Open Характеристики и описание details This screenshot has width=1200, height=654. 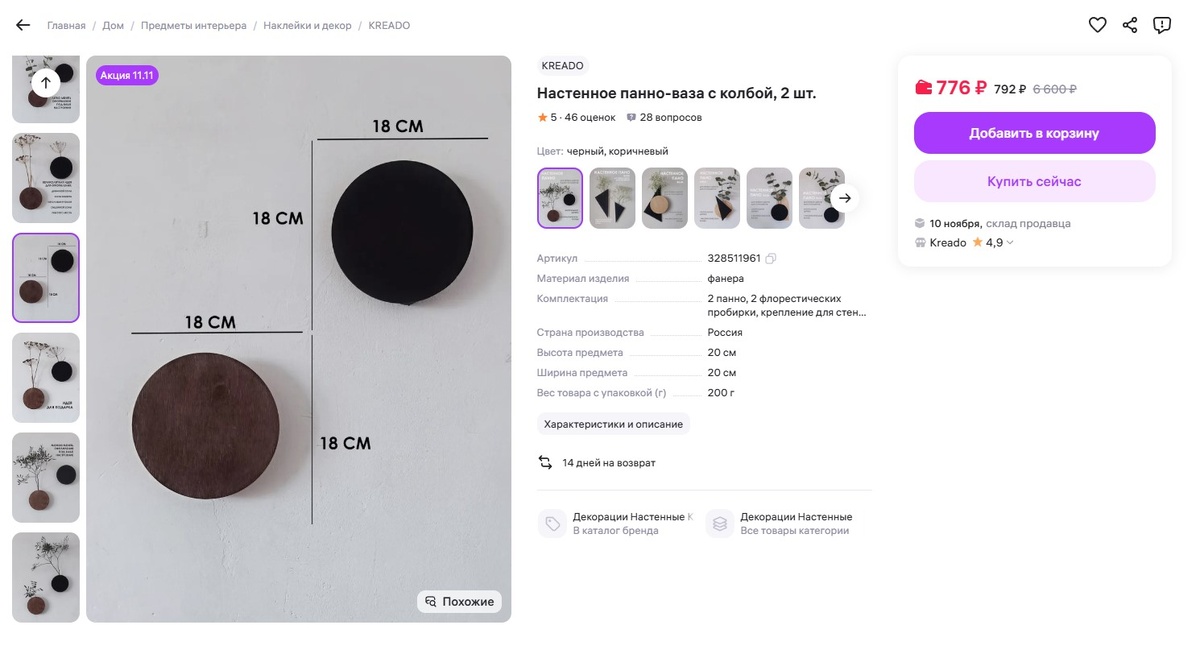[613, 424]
